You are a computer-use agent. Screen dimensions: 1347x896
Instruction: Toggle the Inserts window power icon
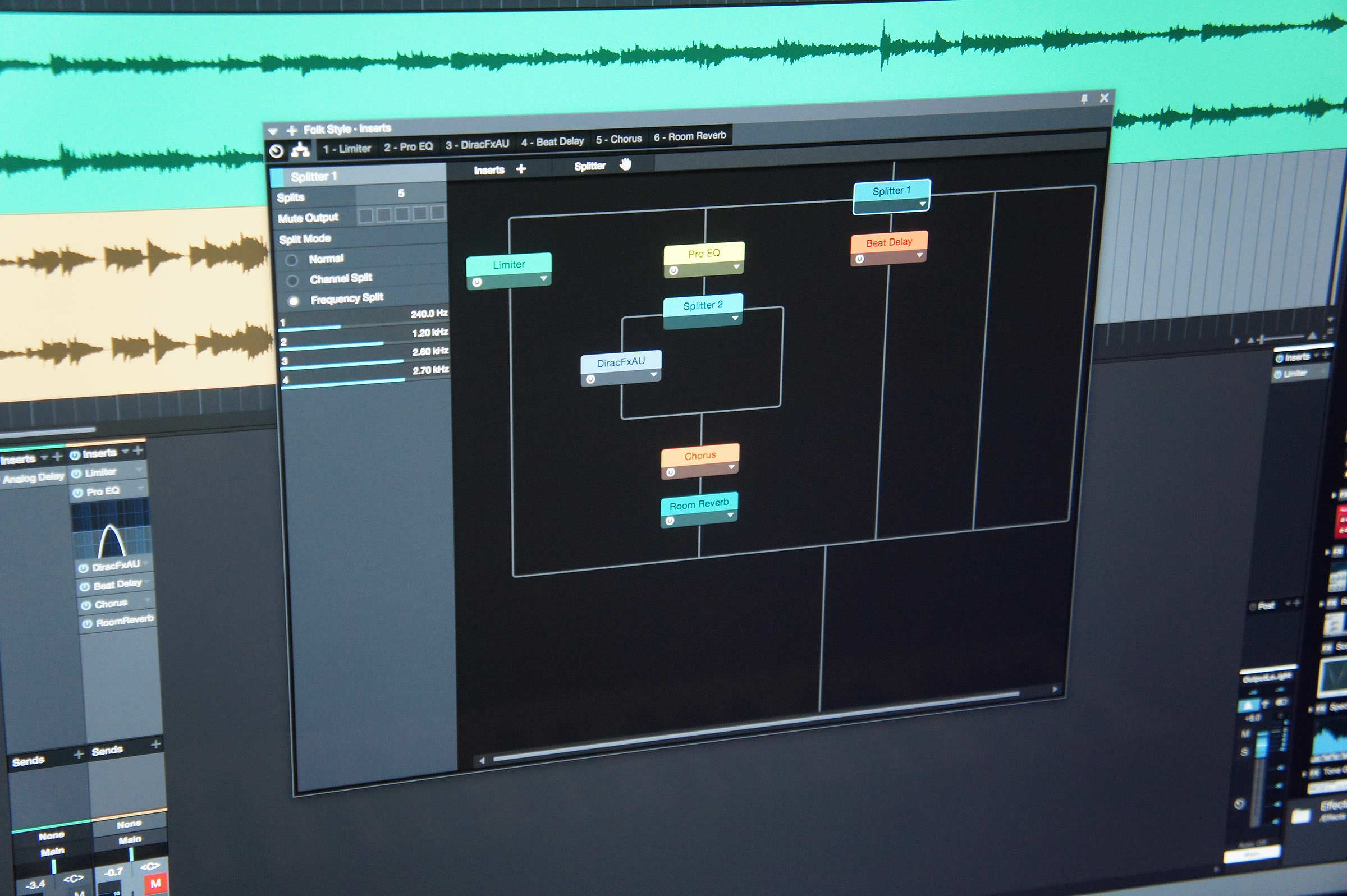[x=276, y=151]
